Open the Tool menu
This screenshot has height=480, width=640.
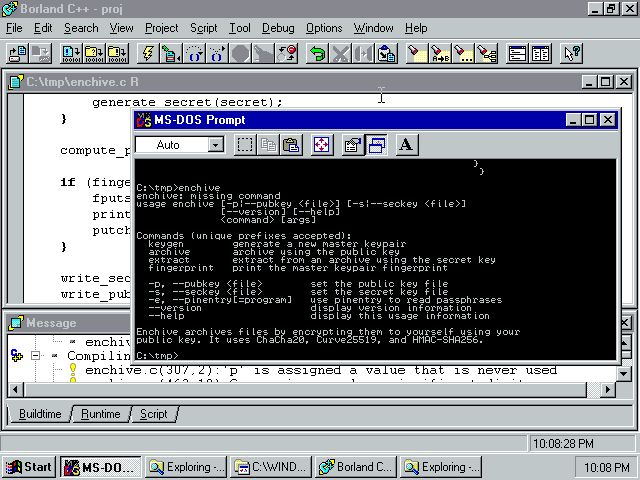point(240,28)
